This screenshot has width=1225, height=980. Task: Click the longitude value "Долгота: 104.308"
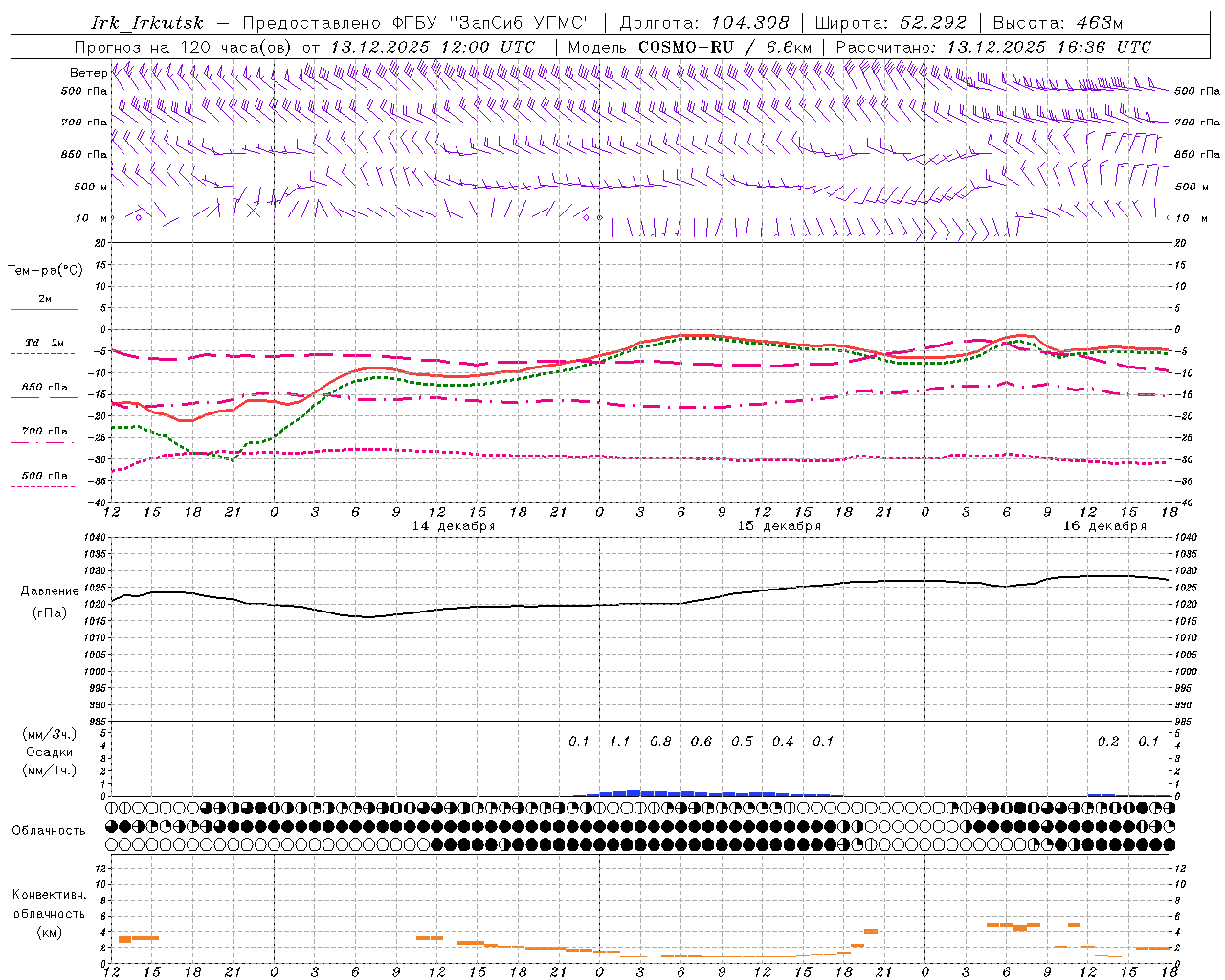(x=704, y=23)
